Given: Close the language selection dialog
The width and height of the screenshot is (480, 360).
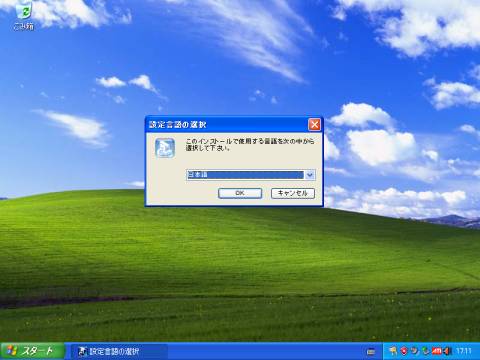Looking at the screenshot, I should click(x=314, y=125).
